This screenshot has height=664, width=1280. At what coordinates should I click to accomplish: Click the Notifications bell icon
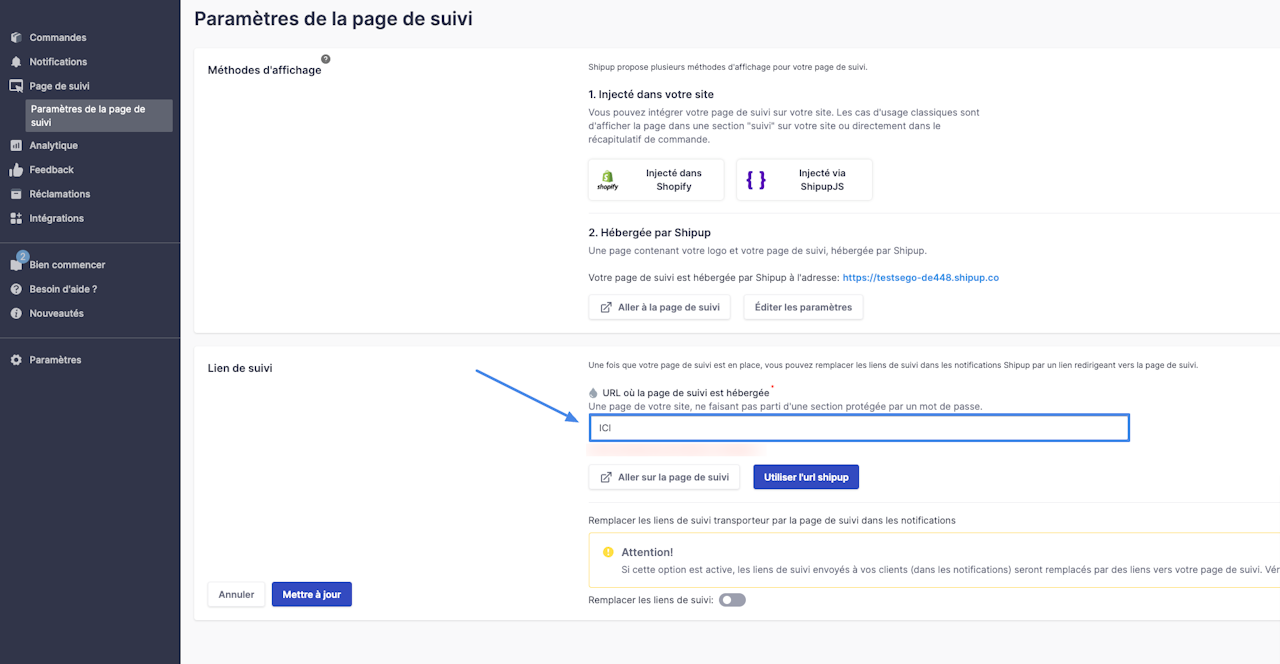16,62
